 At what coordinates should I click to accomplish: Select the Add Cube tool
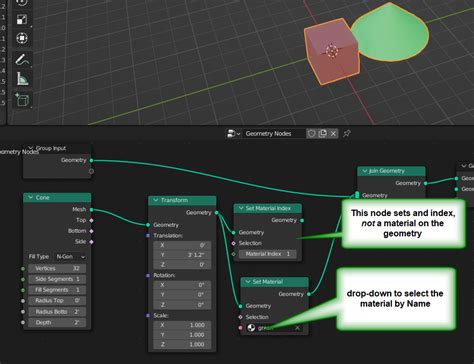[22, 100]
